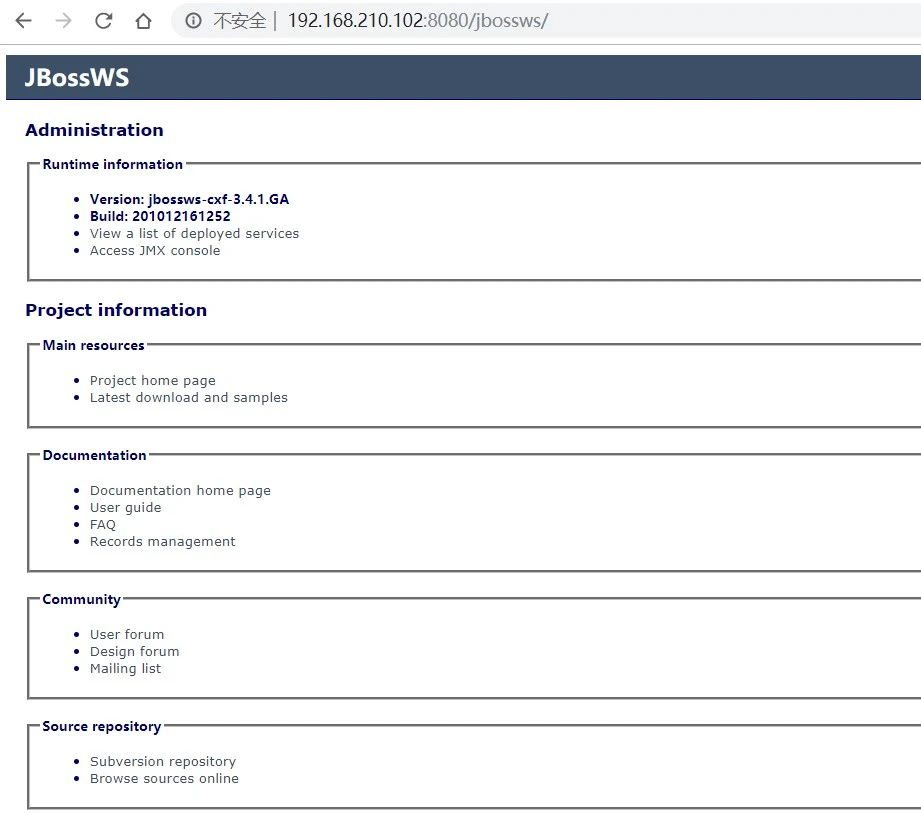This screenshot has height=815, width=921.
Task: Open the User guide link
Action: [125, 507]
